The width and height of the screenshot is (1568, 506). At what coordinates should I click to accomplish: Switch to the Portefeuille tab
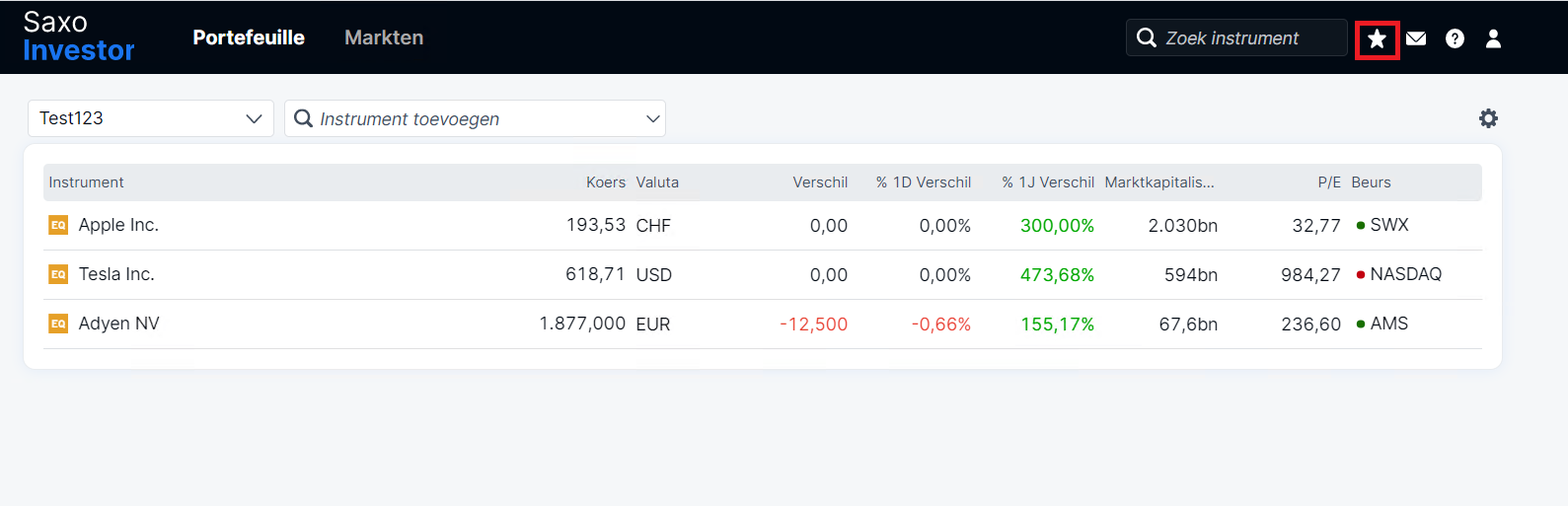[x=249, y=37]
